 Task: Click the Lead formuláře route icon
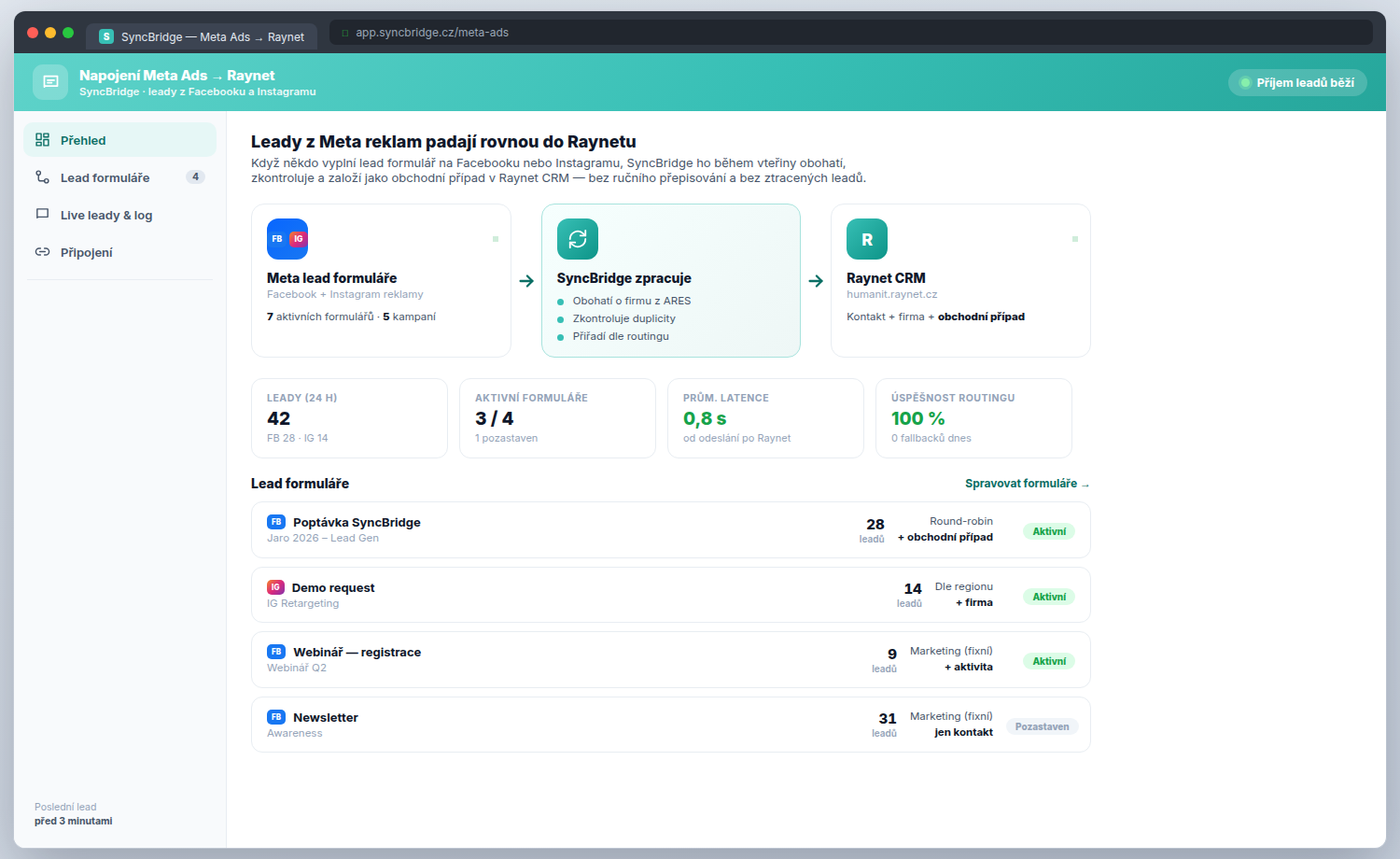(x=42, y=177)
